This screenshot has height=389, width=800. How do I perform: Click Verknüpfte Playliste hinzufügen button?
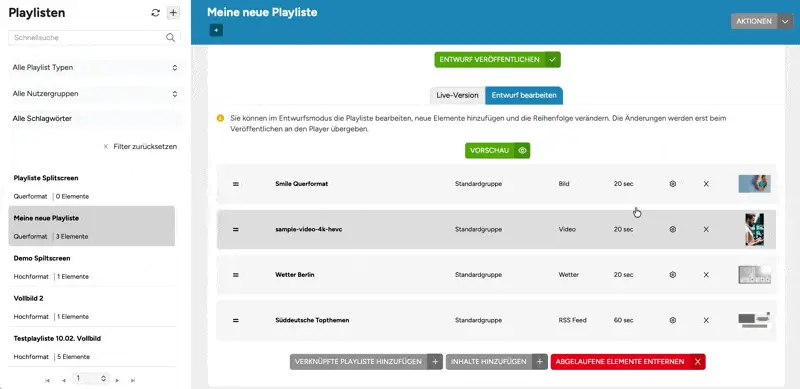tap(366, 361)
